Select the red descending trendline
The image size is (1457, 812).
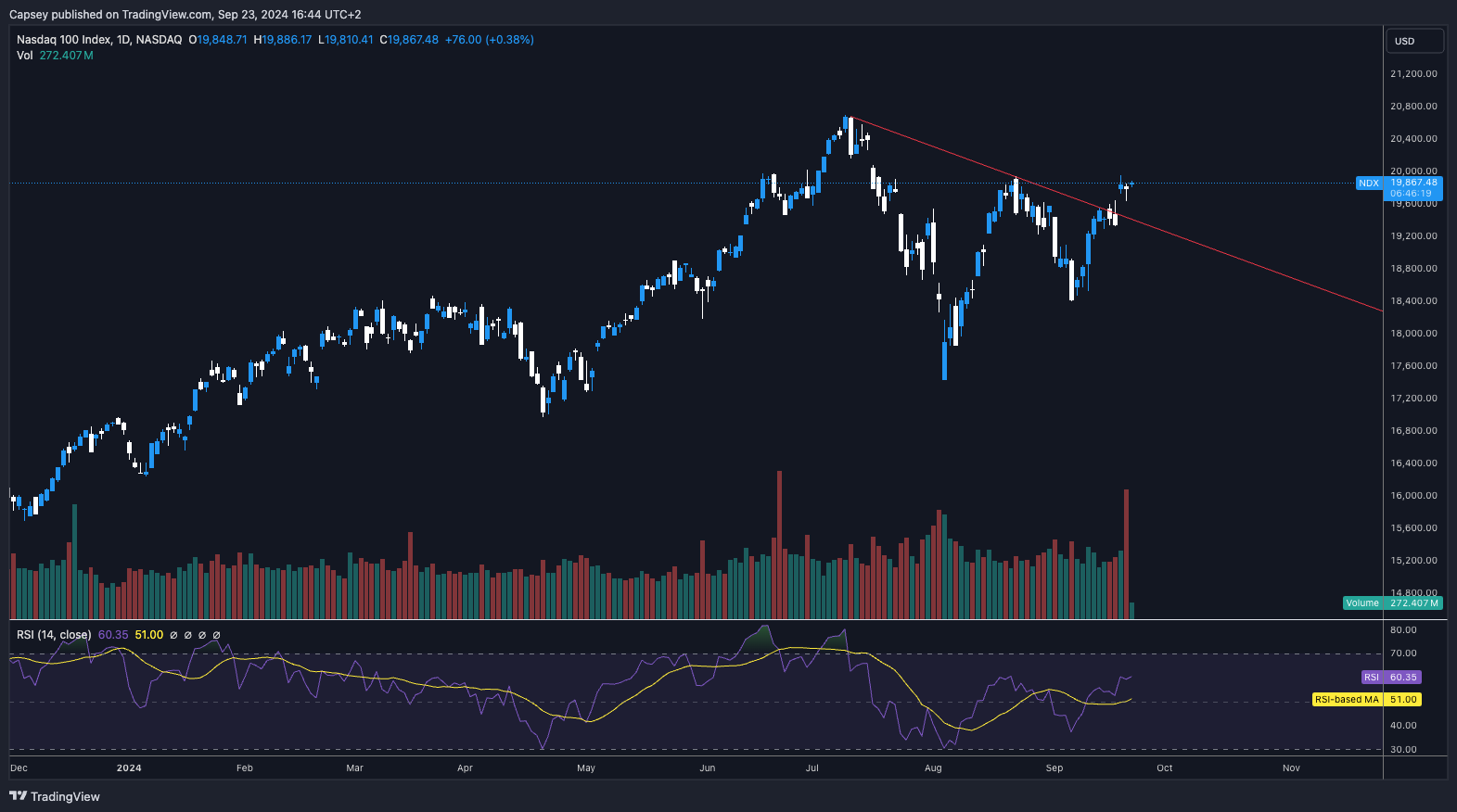click(x=1206, y=245)
